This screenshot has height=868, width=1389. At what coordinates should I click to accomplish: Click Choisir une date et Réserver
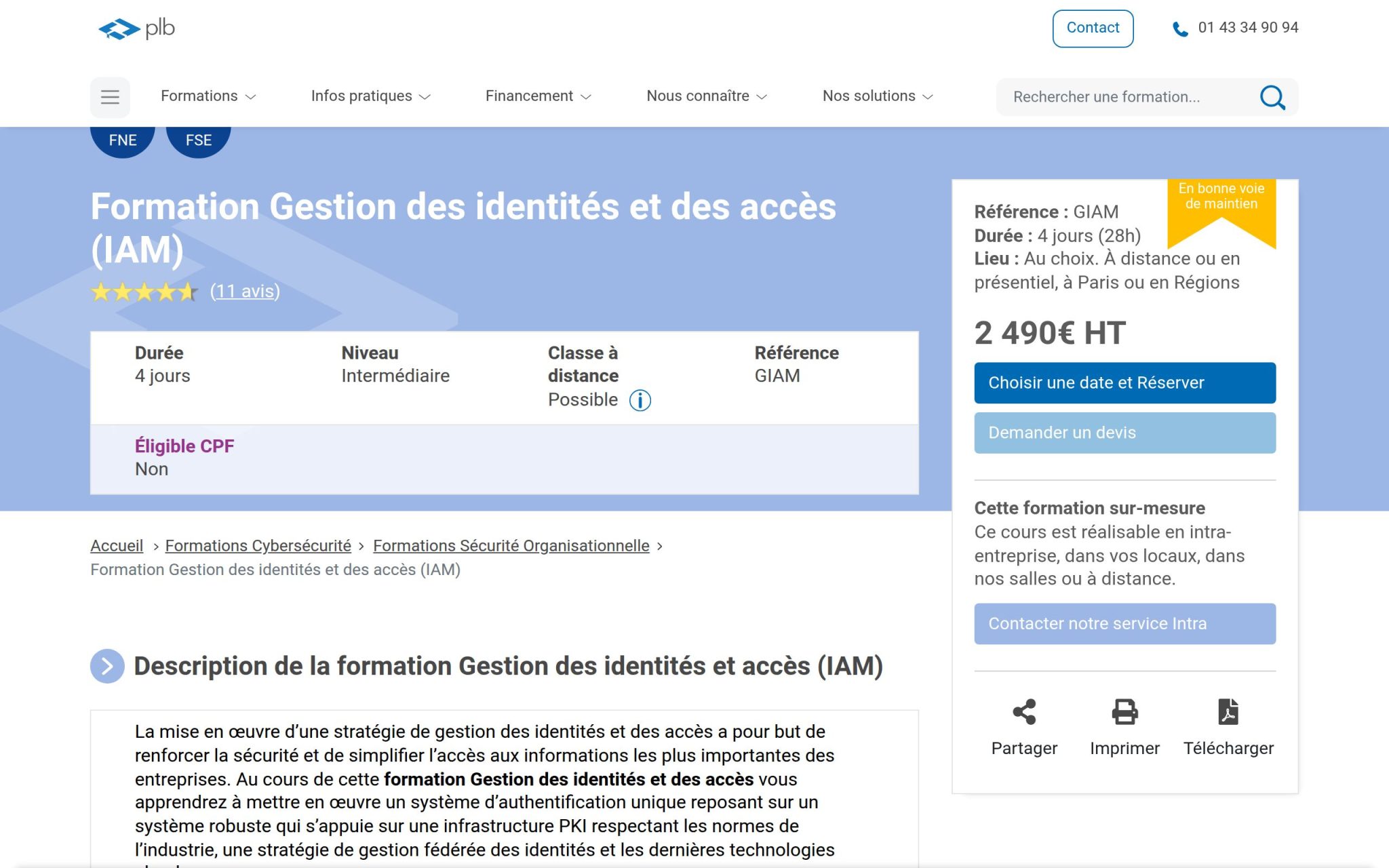(1124, 383)
